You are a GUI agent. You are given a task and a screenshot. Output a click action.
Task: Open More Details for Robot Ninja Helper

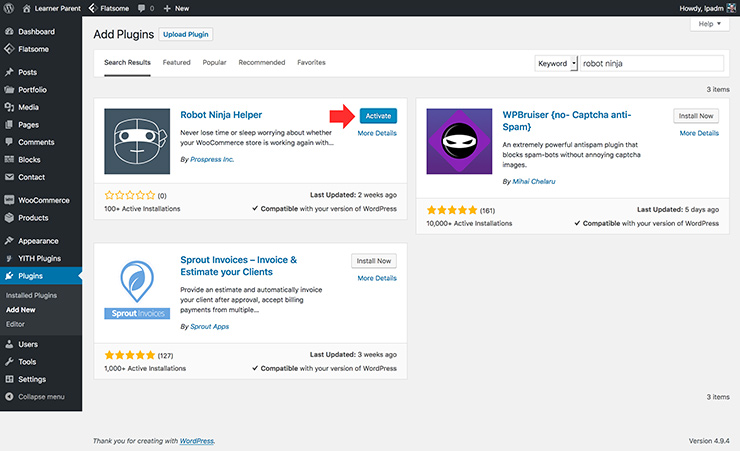(377, 134)
